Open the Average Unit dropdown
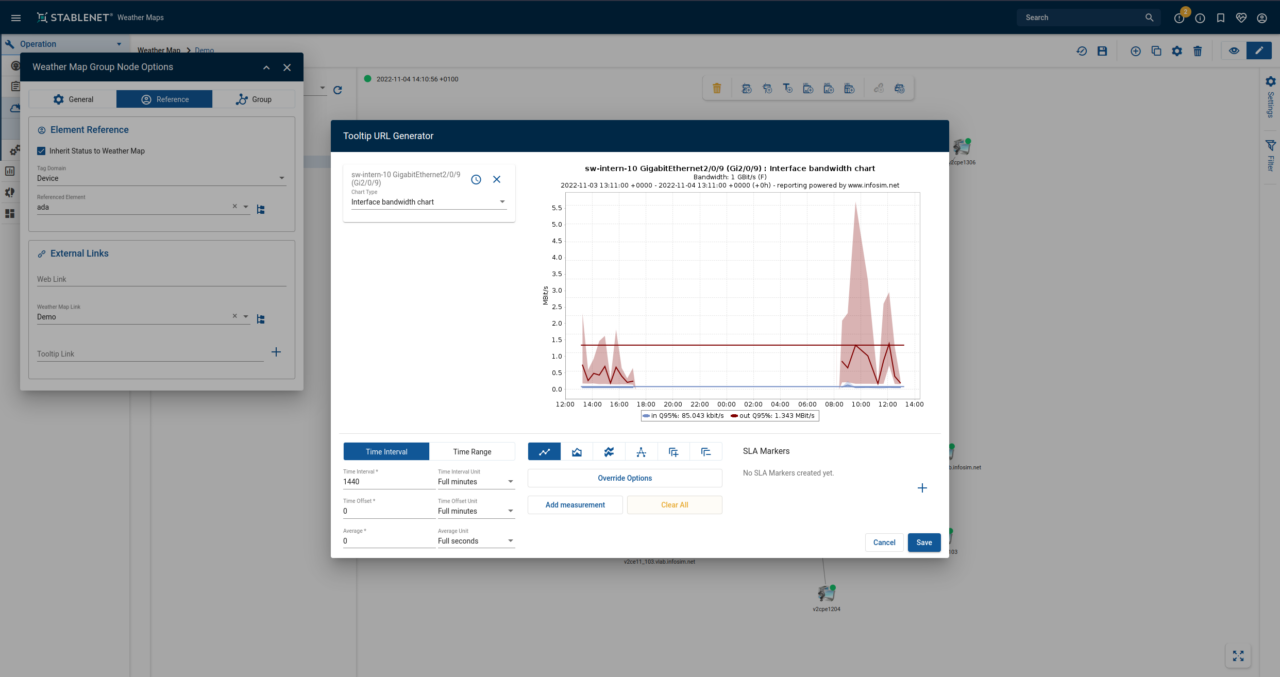Viewport: 1280px width, 677px height. (x=476, y=541)
